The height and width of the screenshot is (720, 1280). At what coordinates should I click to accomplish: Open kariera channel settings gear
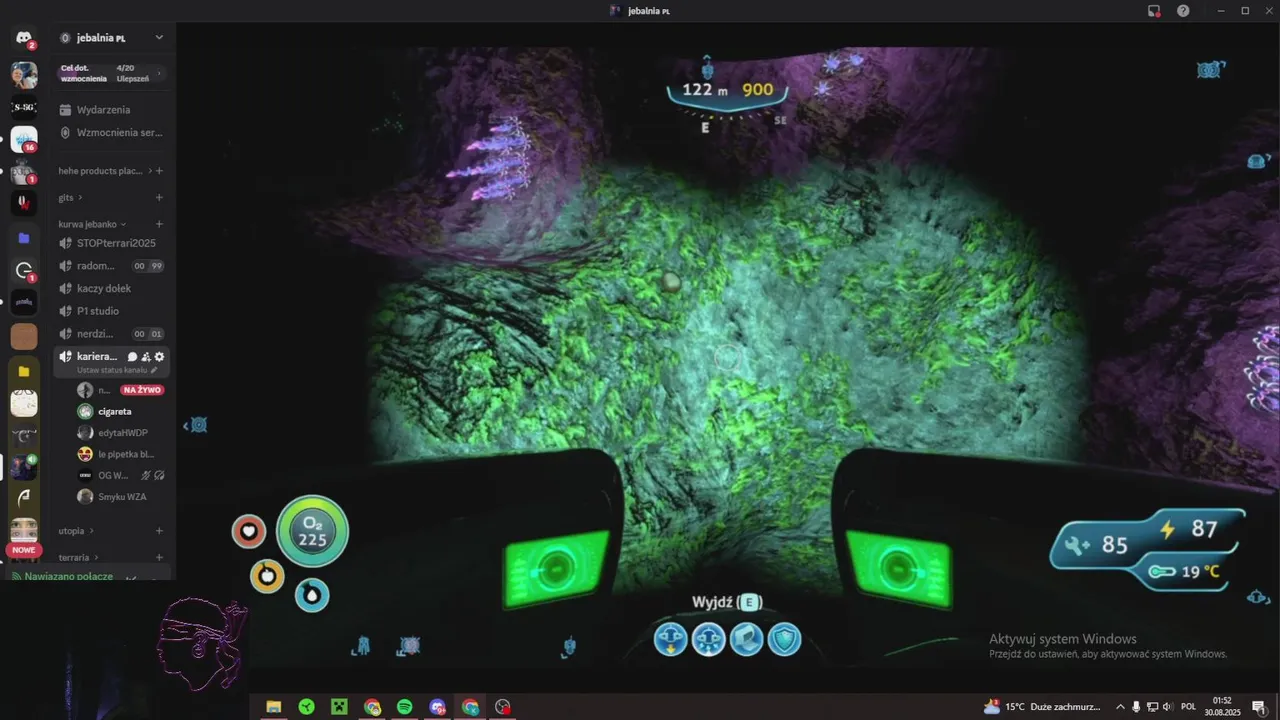pyautogui.click(x=159, y=357)
